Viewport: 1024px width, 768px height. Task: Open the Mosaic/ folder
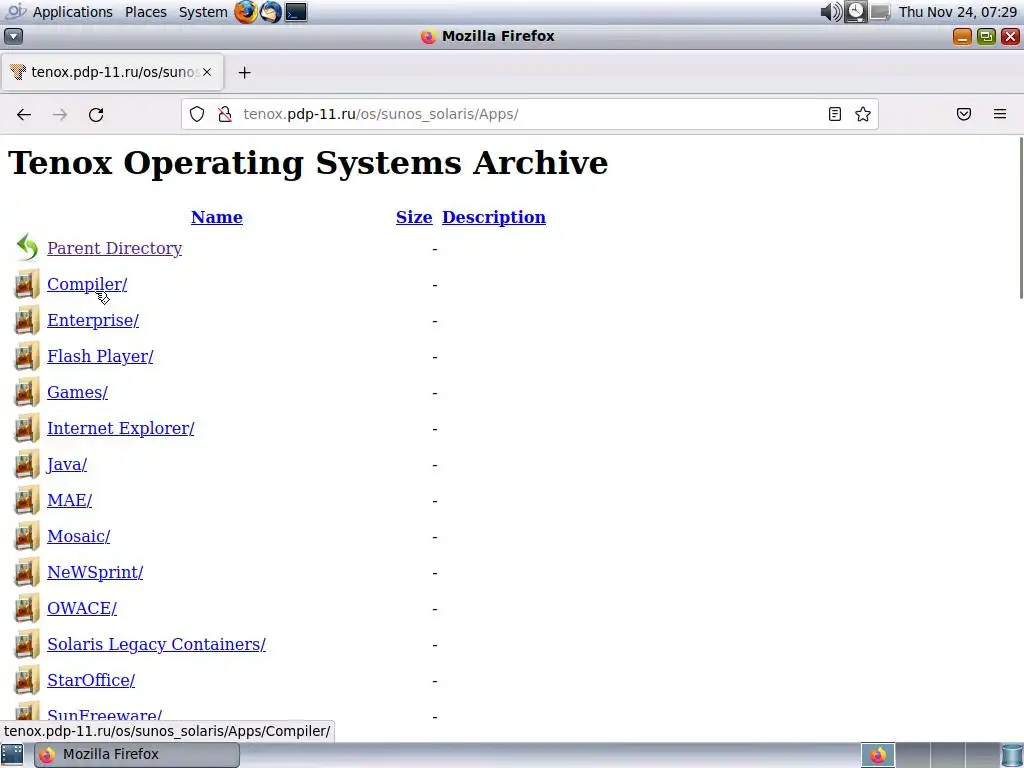pyautogui.click(x=78, y=536)
